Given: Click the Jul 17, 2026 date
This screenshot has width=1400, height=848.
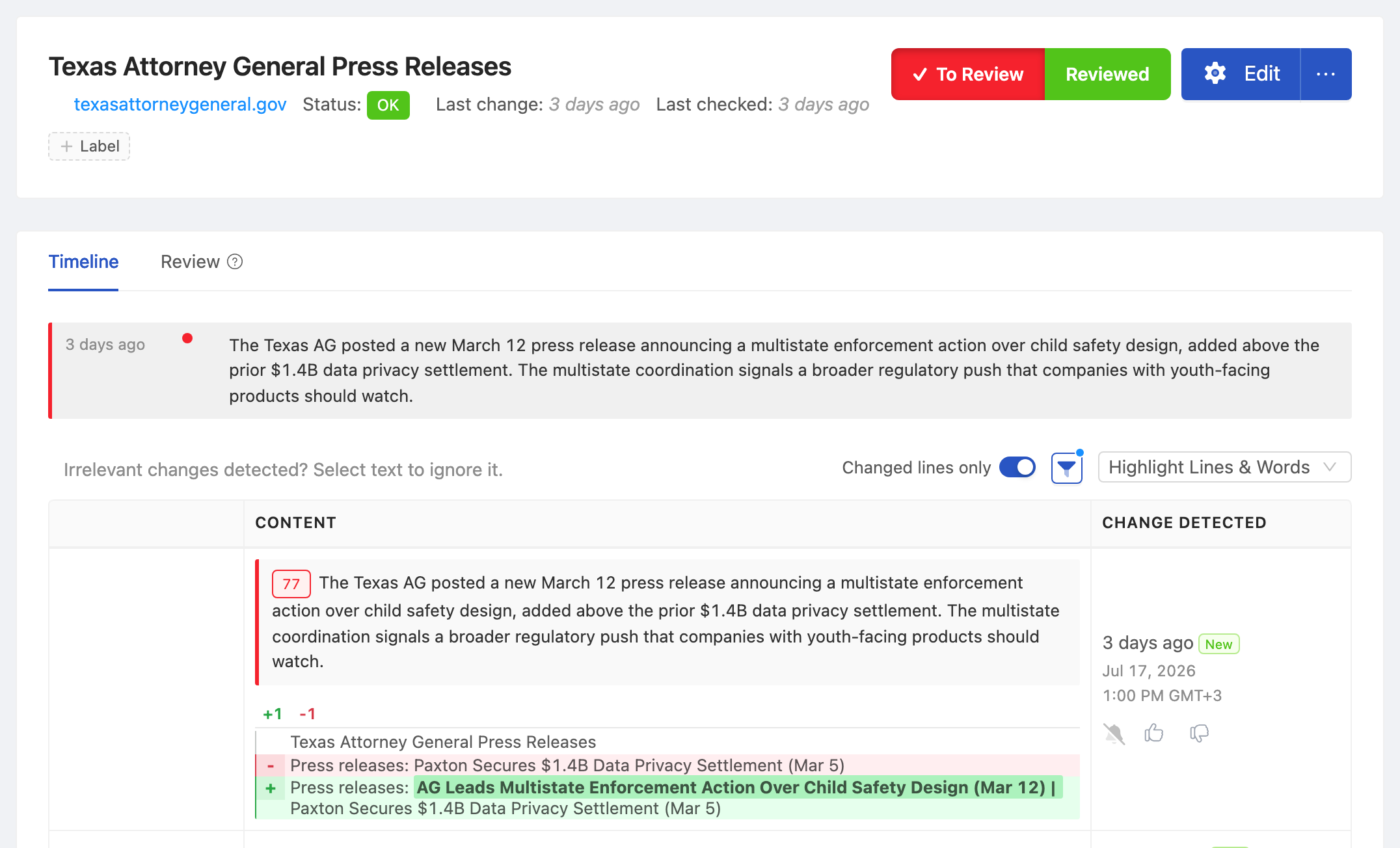Looking at the screenshot, I should (x=1149, y=671).
